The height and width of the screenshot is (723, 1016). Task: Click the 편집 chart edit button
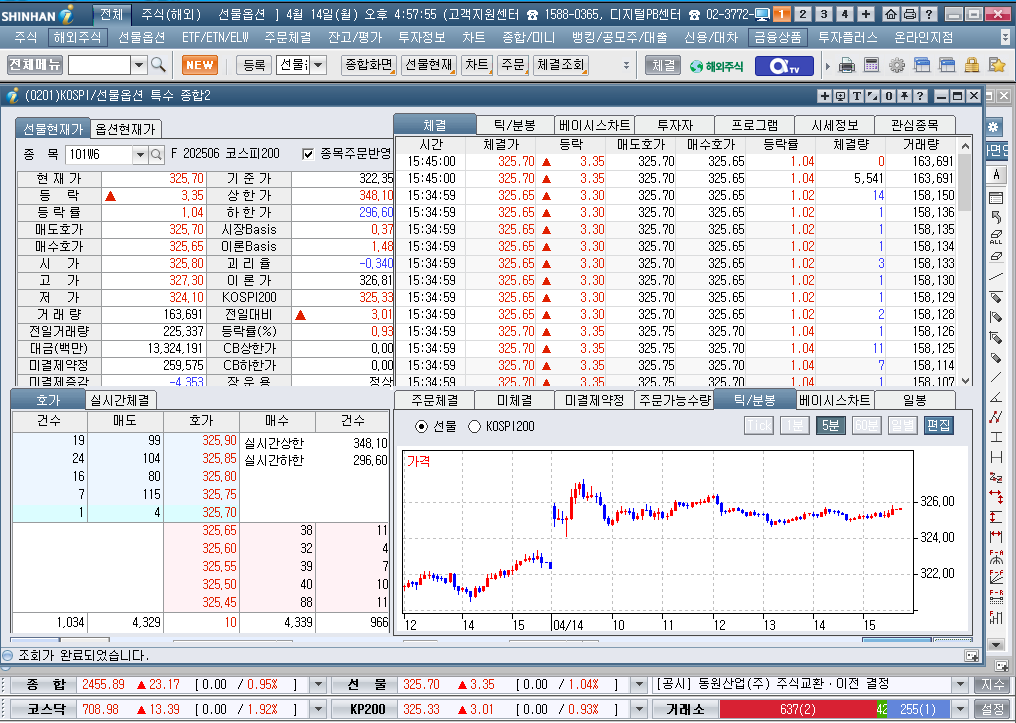[938, 426]
